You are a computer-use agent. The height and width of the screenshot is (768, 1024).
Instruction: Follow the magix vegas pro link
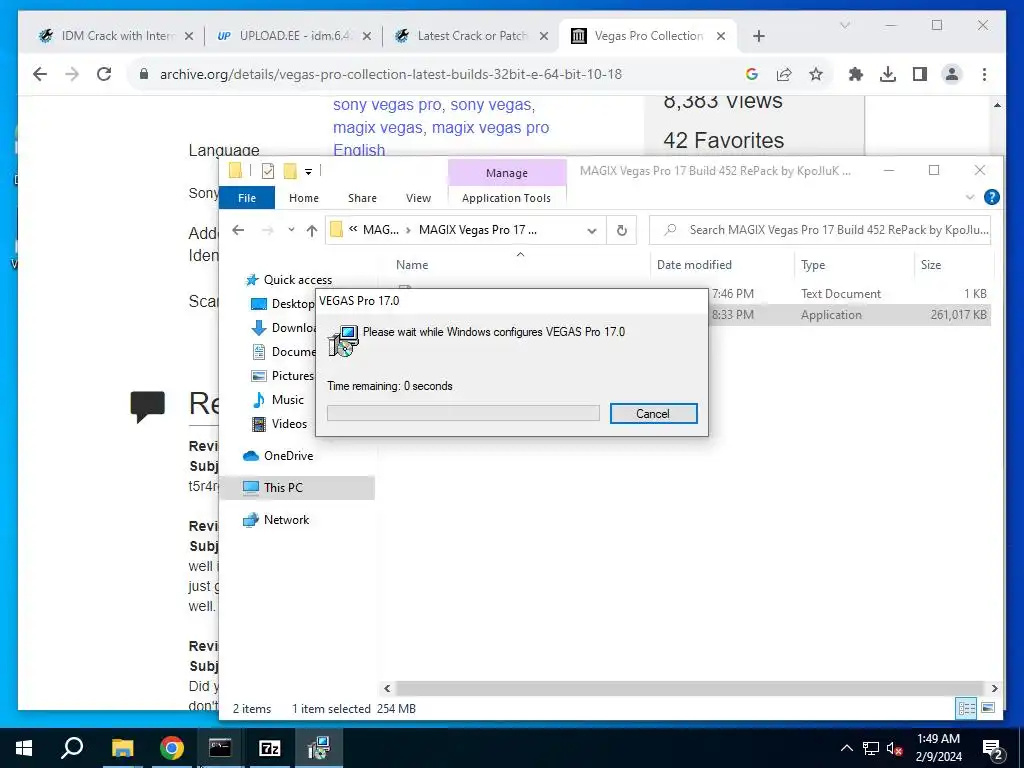[490, 127]
